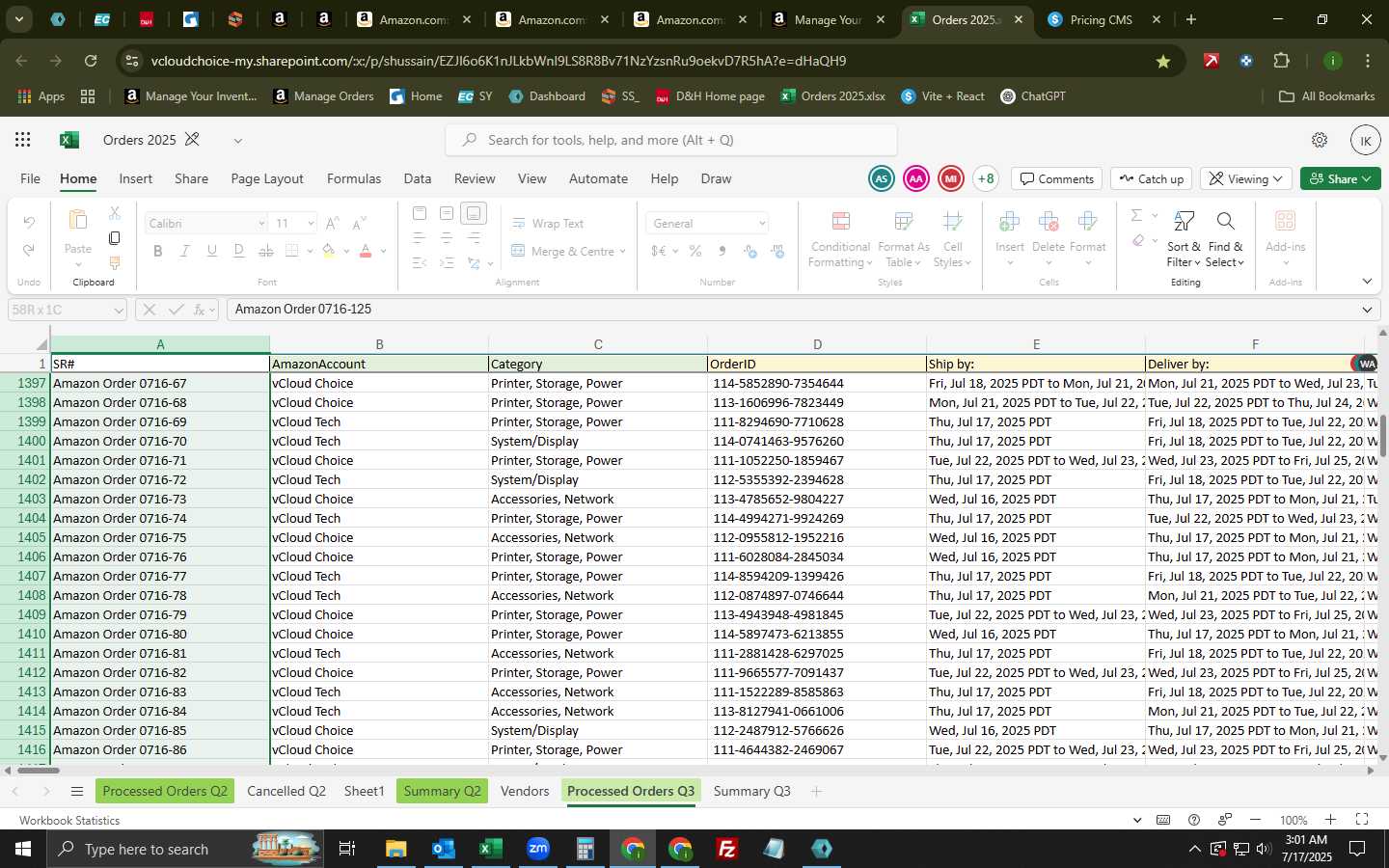The height and width of the screenshot is (868, 1389).
Task: Open the Pricing CMS browser tab
Action: [1103, 19]
